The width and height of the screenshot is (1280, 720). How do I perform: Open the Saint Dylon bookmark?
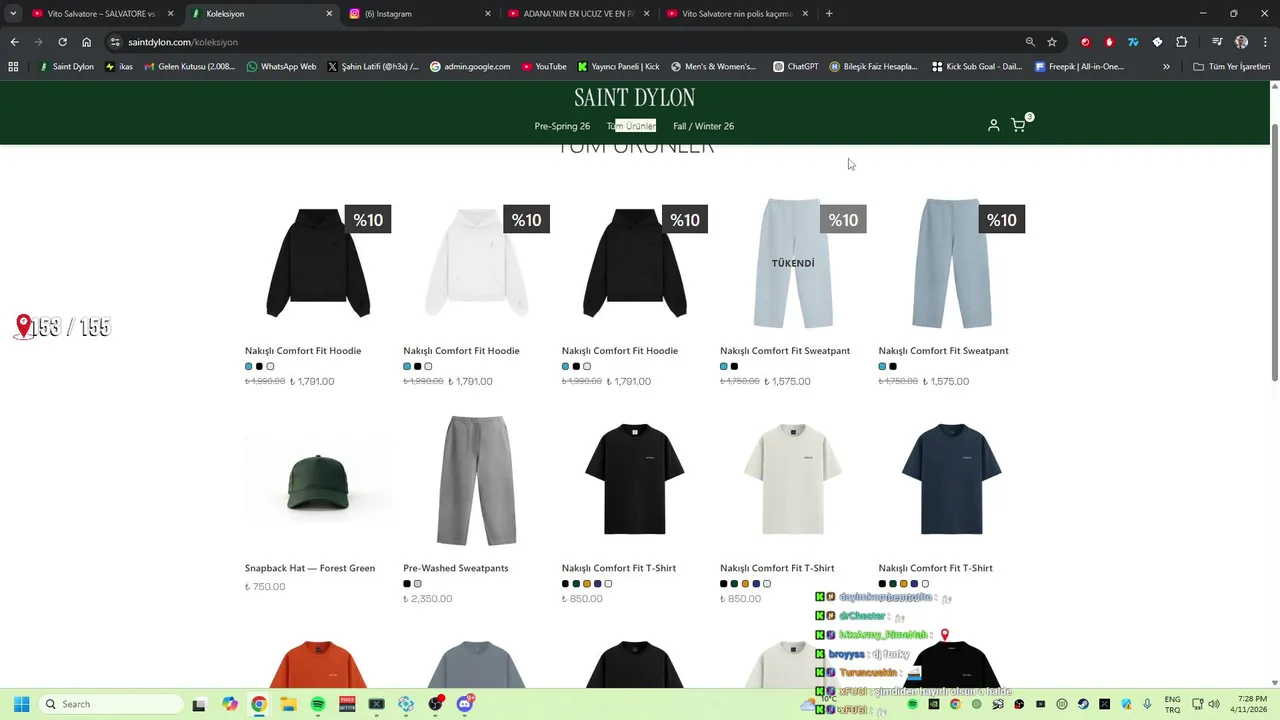[x=66, y=67]
